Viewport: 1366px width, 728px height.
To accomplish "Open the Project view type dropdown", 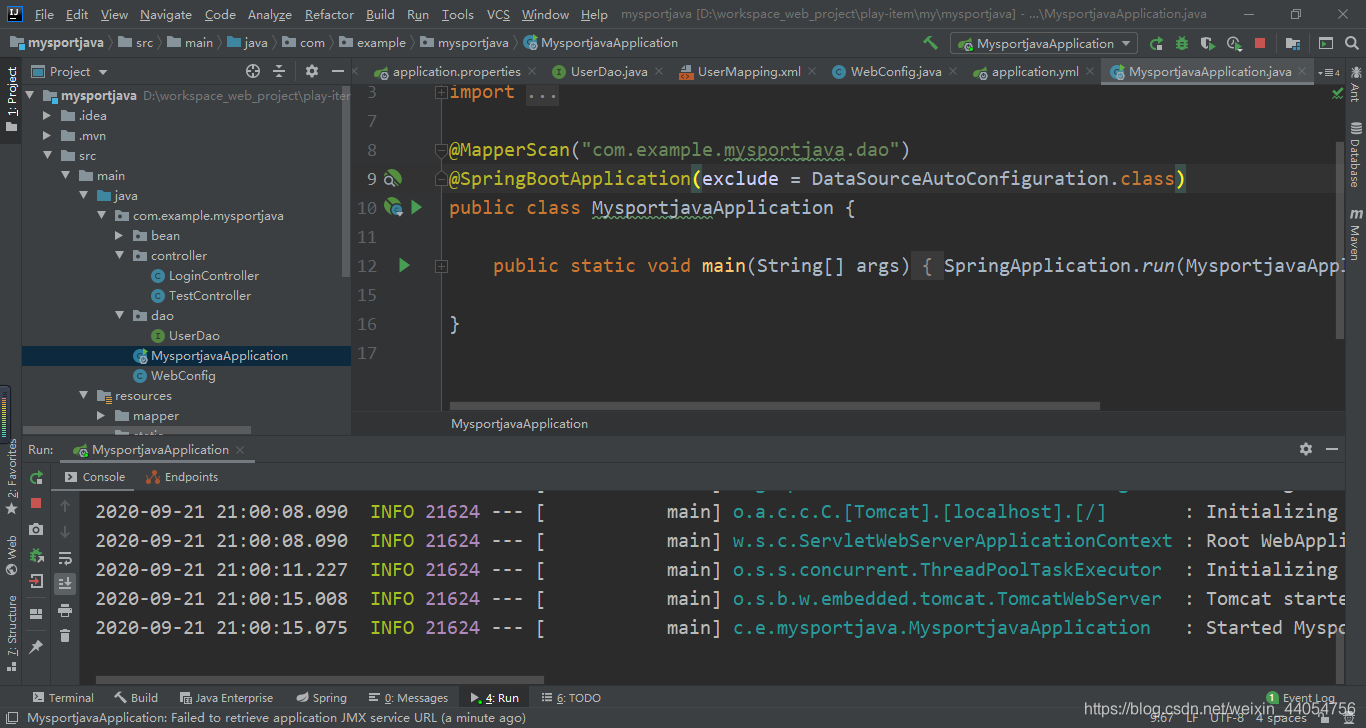I will 69,71.
